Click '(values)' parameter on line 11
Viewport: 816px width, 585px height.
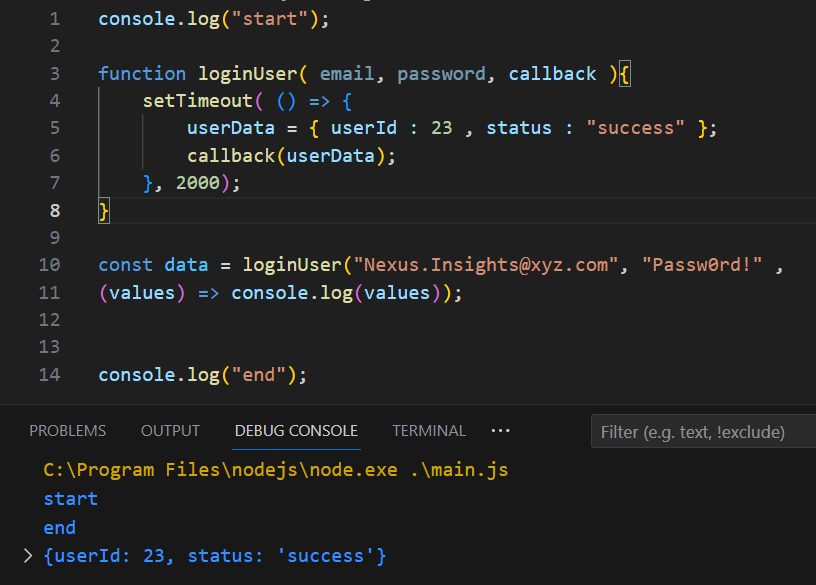[142, 292]
